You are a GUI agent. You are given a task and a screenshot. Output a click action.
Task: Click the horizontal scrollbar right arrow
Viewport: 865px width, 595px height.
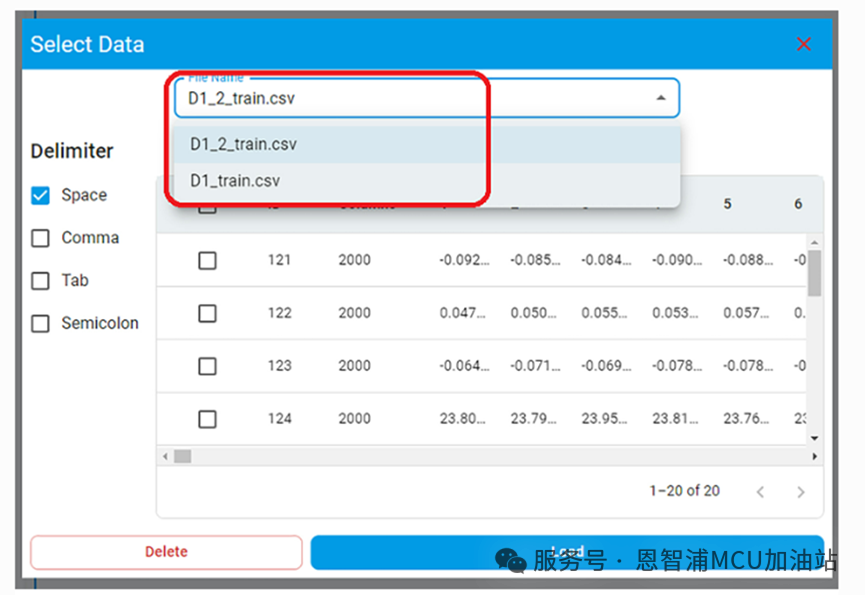(814, 457)
